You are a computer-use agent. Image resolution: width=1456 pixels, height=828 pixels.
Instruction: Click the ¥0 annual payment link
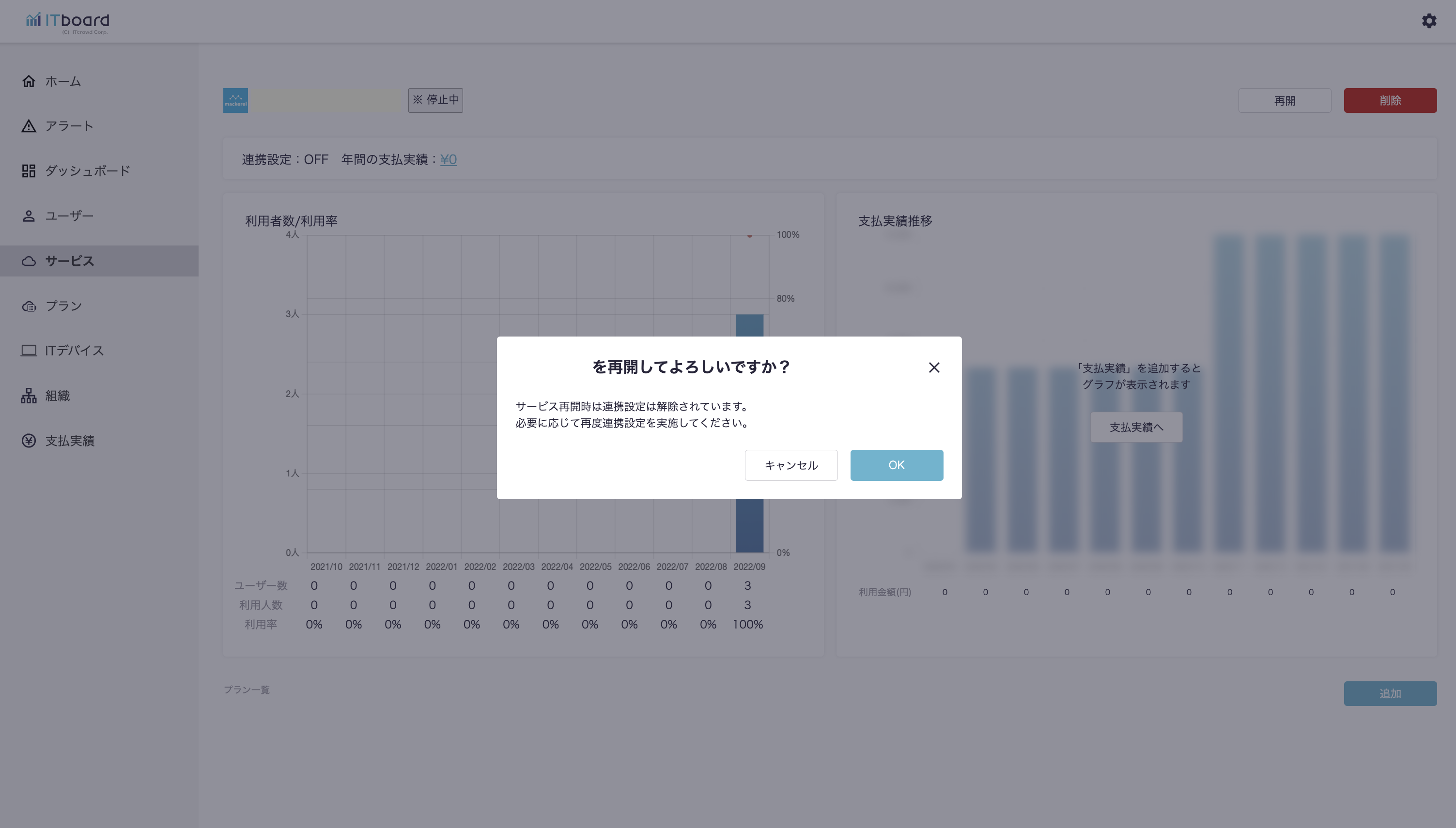point(448,160)
